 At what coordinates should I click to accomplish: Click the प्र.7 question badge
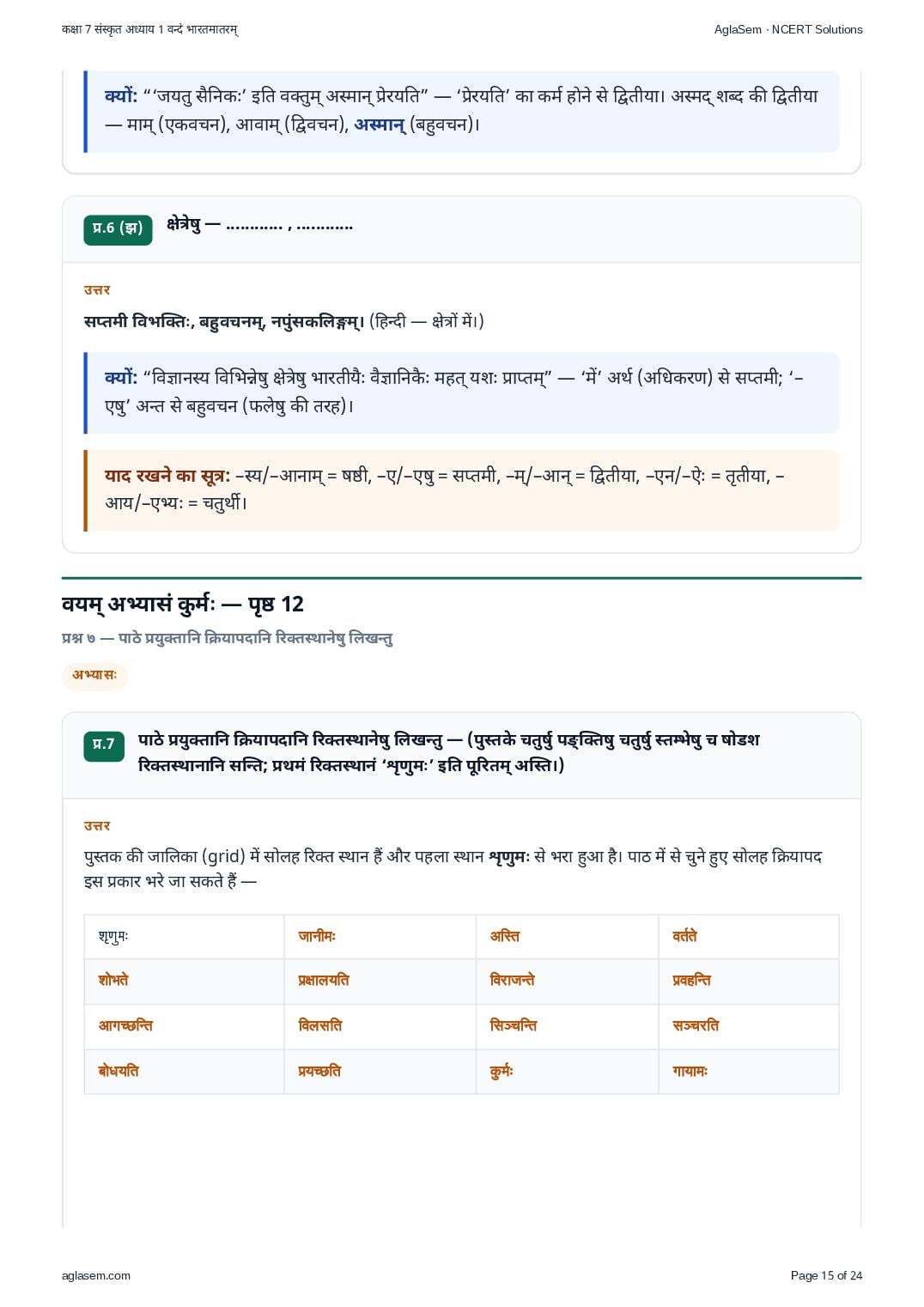point(104,745)
